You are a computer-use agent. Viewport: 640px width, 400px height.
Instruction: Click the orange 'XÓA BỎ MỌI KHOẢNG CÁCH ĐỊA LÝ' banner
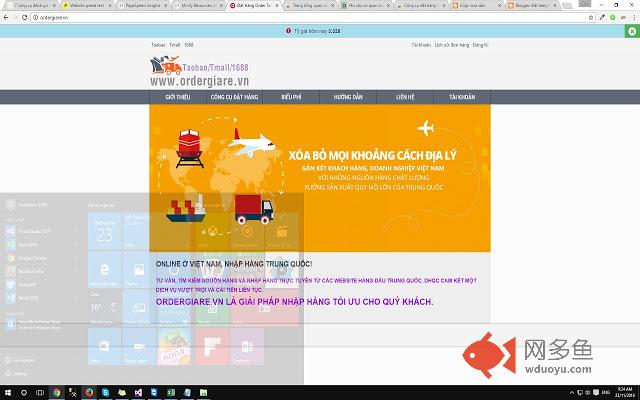(320, 178)
